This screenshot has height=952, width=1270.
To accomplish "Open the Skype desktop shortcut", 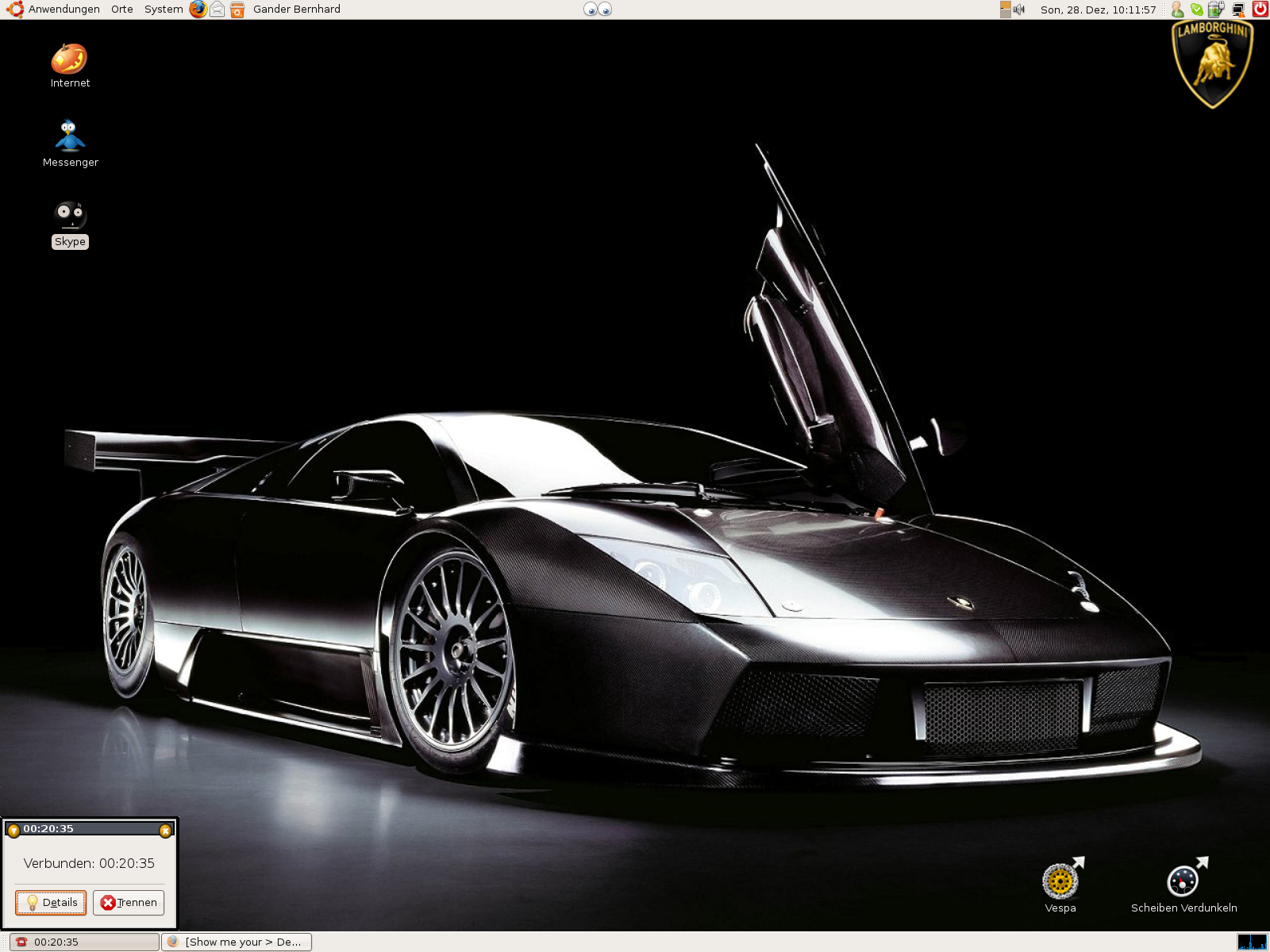I will pos(70,215).
